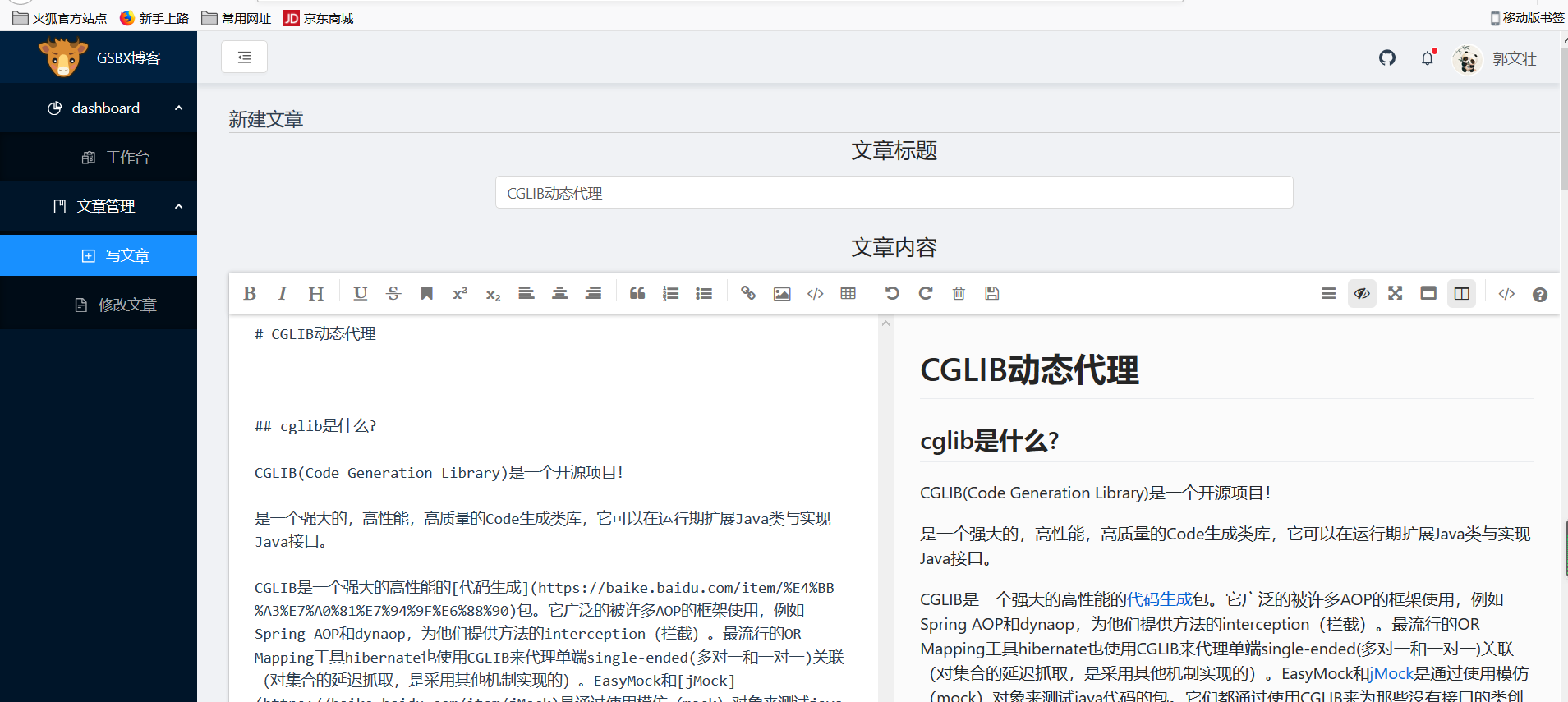1568x702 pixels.
Task: Click the user avatar picture
Action: point(1467,58)
